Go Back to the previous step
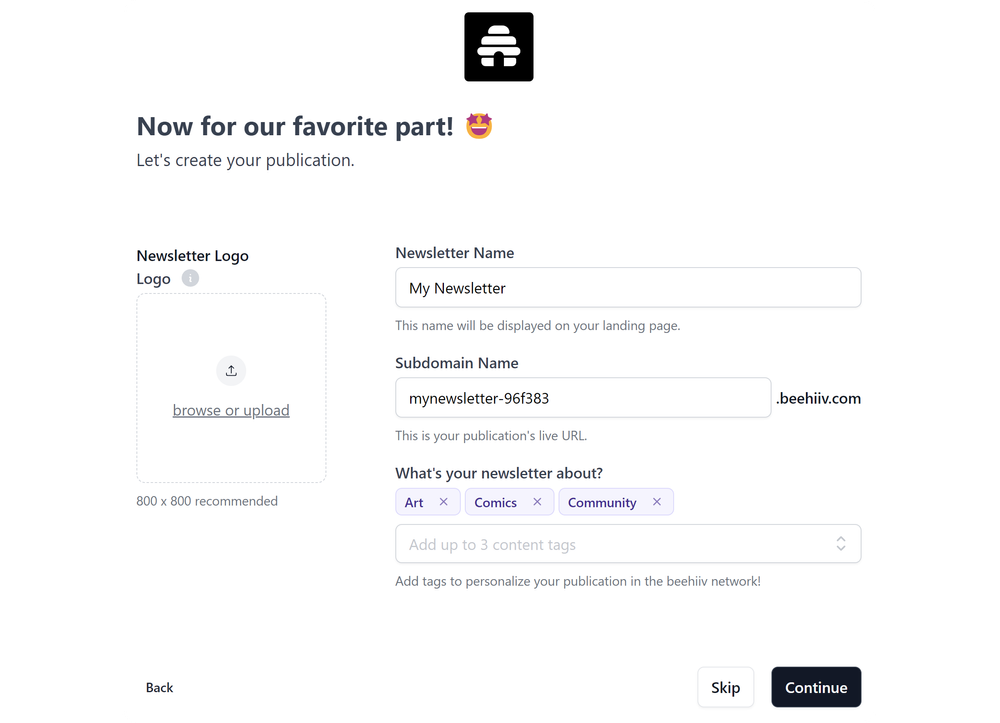The image size is (1000, 723). (159, 687)
